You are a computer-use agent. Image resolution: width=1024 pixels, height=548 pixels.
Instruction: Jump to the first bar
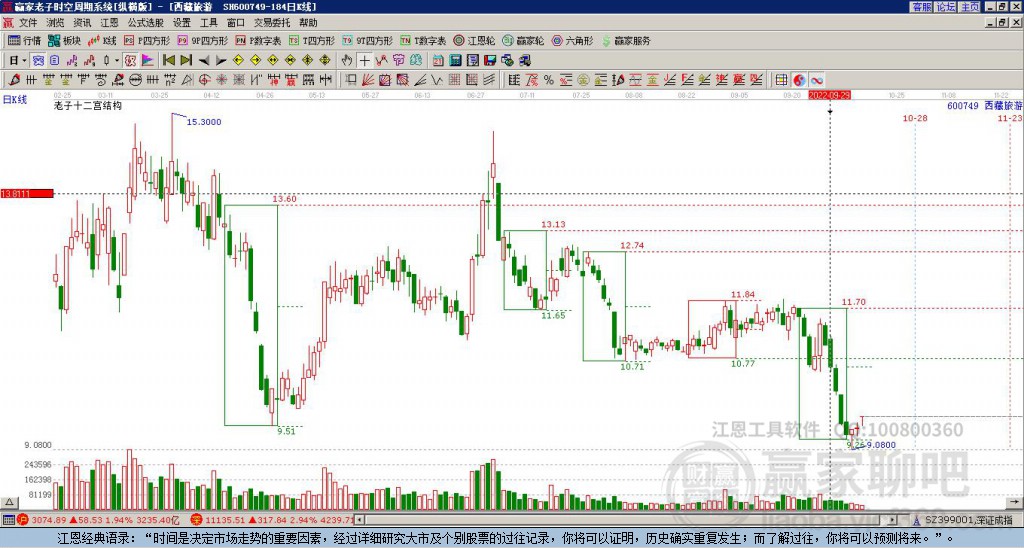(x=169, y=61)
